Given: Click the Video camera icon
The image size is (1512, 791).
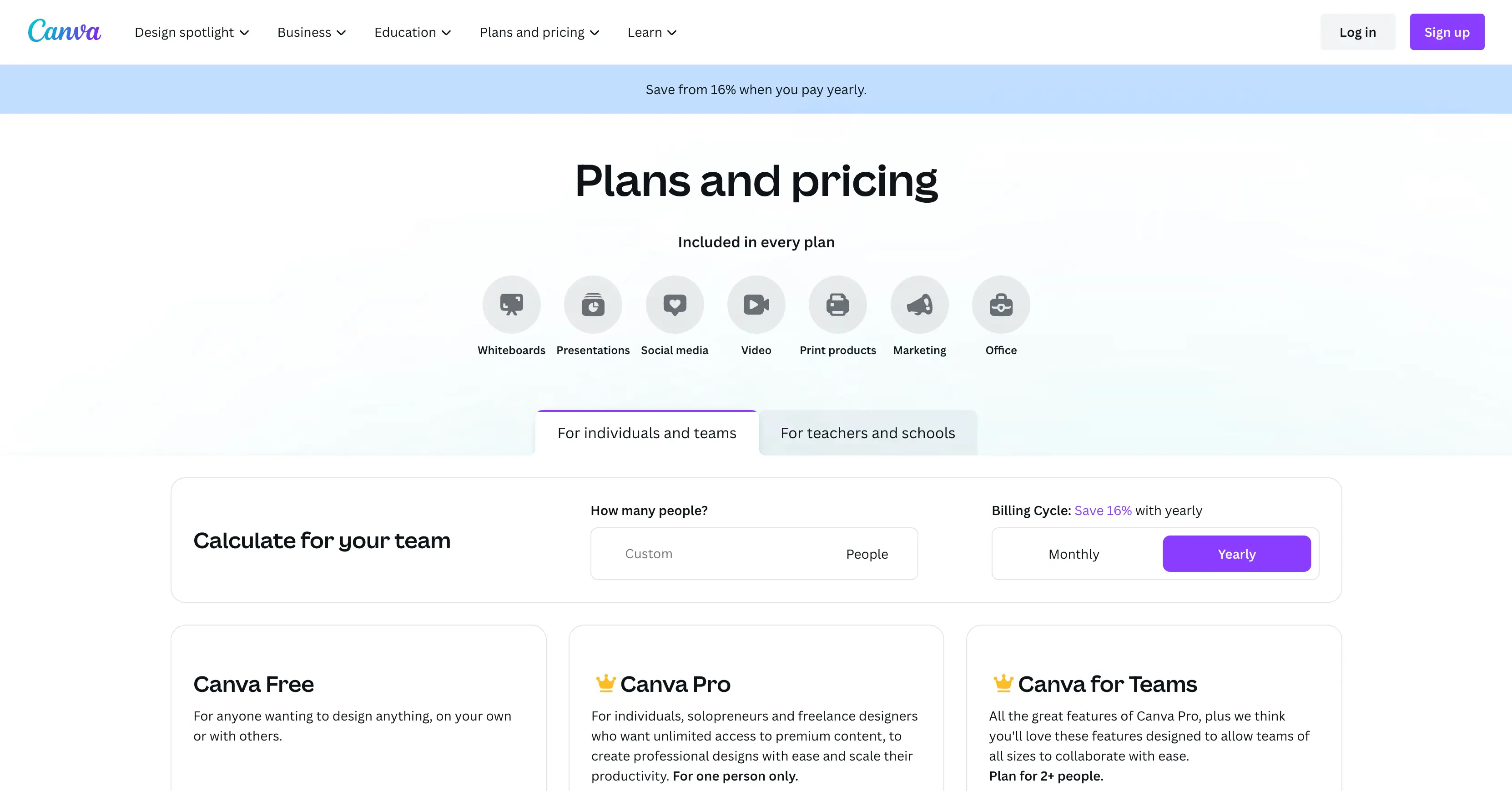Looking at the screenshot, I should [756, 305].
